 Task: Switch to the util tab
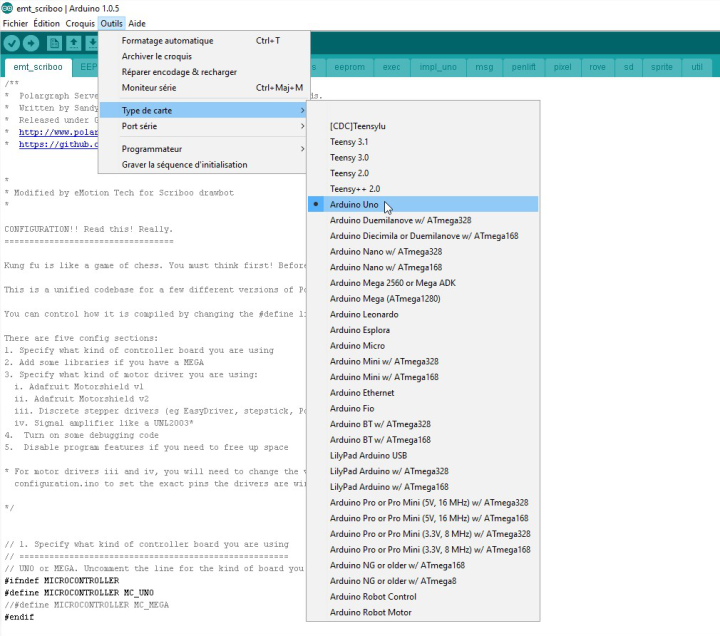click(x=697, y=67)
